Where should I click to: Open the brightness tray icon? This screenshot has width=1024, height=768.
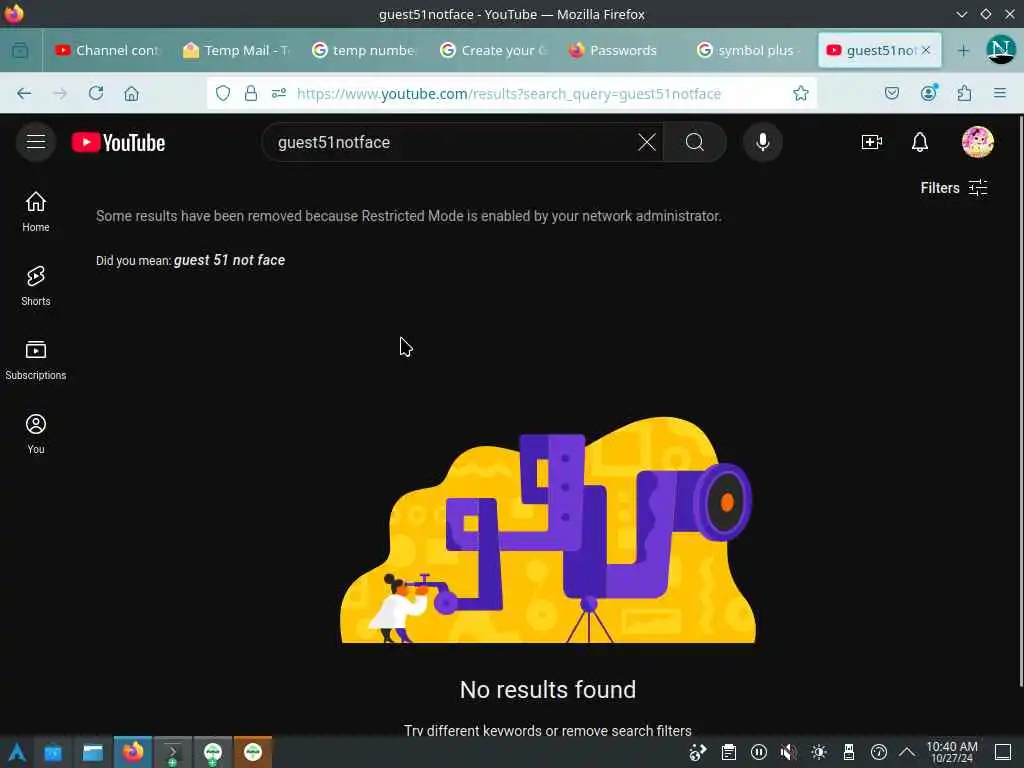(x=818, y=752)
